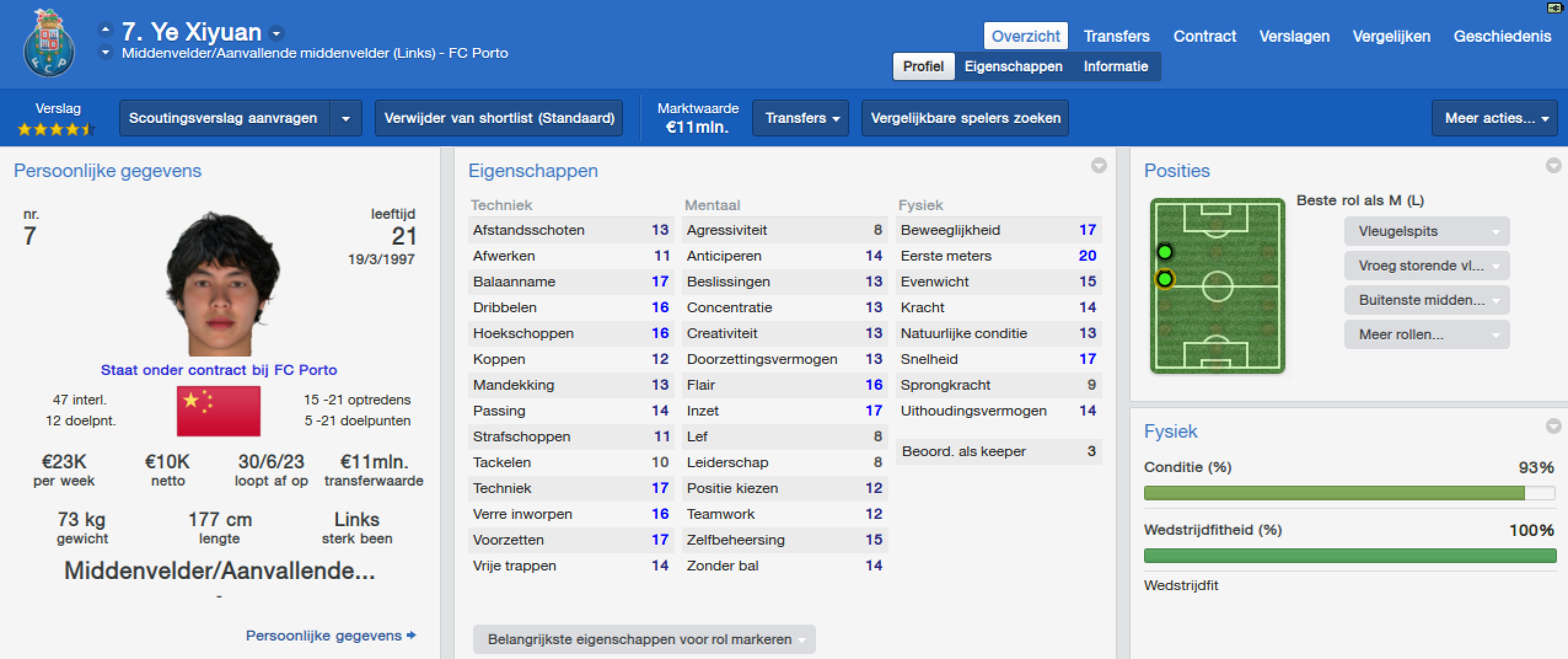The image size is (1568, 659).
Task: Switch to the Contract tab
Action: [x=1204, y=36]
